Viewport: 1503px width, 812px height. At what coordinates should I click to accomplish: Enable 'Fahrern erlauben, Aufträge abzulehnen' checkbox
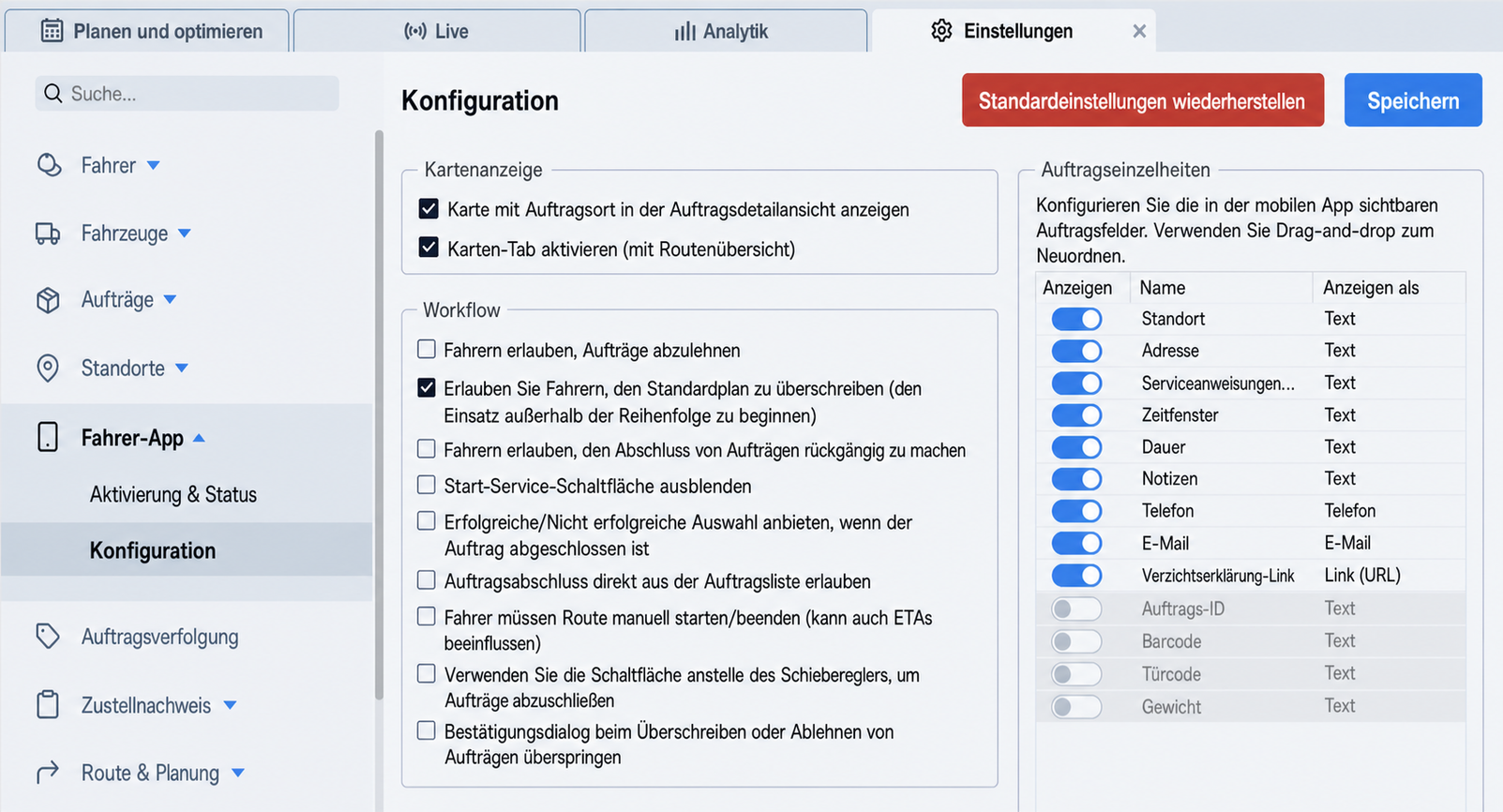[x=427, y=349]
